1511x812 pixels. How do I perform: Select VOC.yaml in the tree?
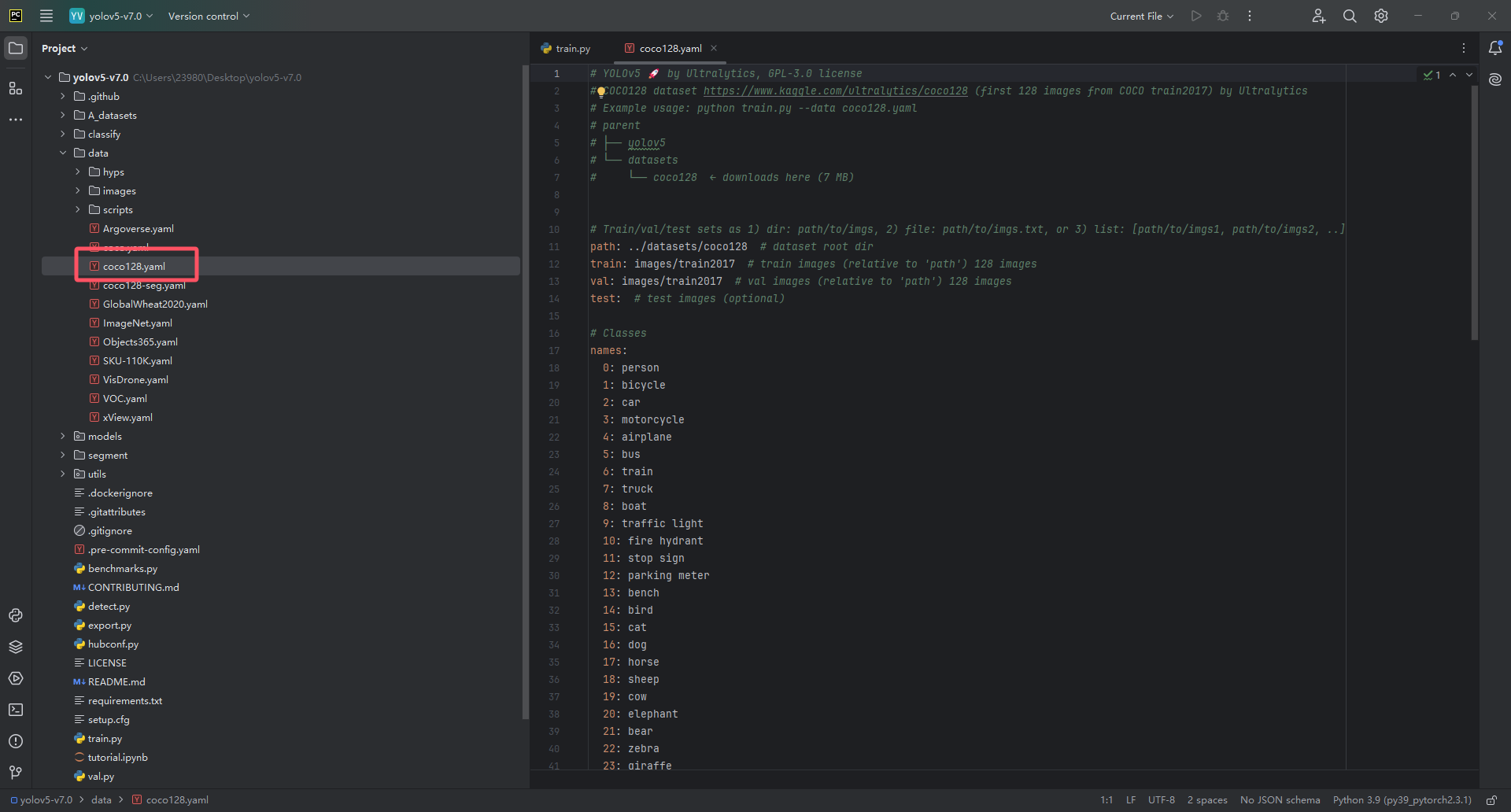pos(125,398)
